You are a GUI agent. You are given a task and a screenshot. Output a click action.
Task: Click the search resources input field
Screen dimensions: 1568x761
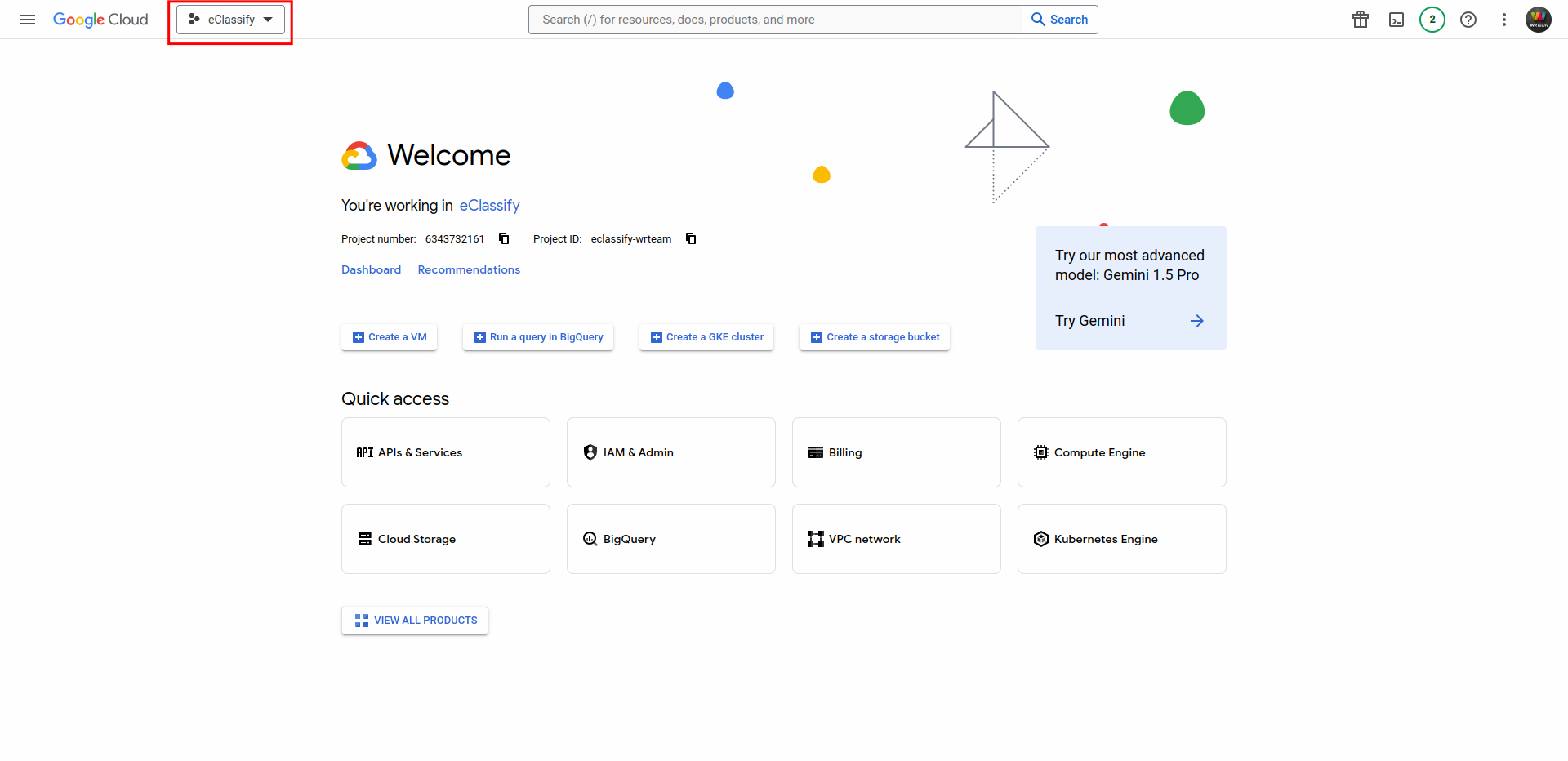click(x=775, y=20)
